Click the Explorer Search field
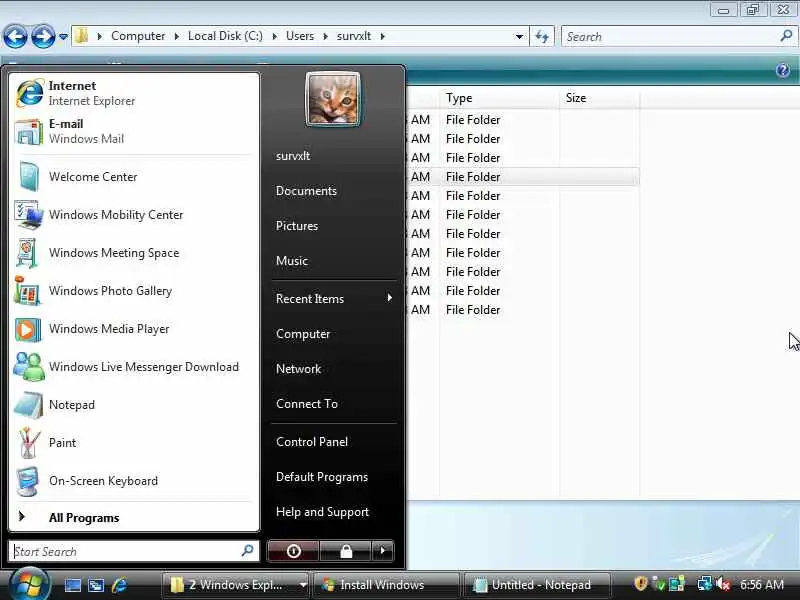800x600 pixels. click(x=679, y=37)
